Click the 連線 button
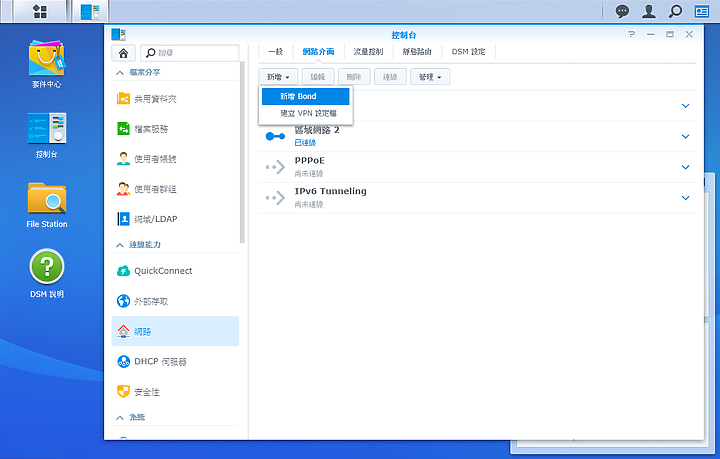This screenshot has width=720, height=459. click(x=390, y=77)
